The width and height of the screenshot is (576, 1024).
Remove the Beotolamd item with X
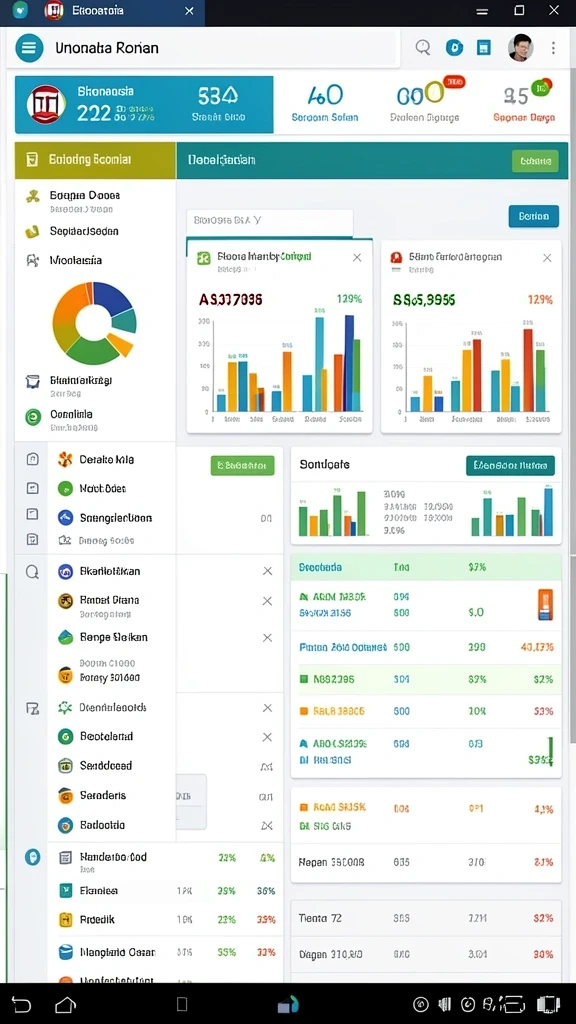(x=267, y=737)
